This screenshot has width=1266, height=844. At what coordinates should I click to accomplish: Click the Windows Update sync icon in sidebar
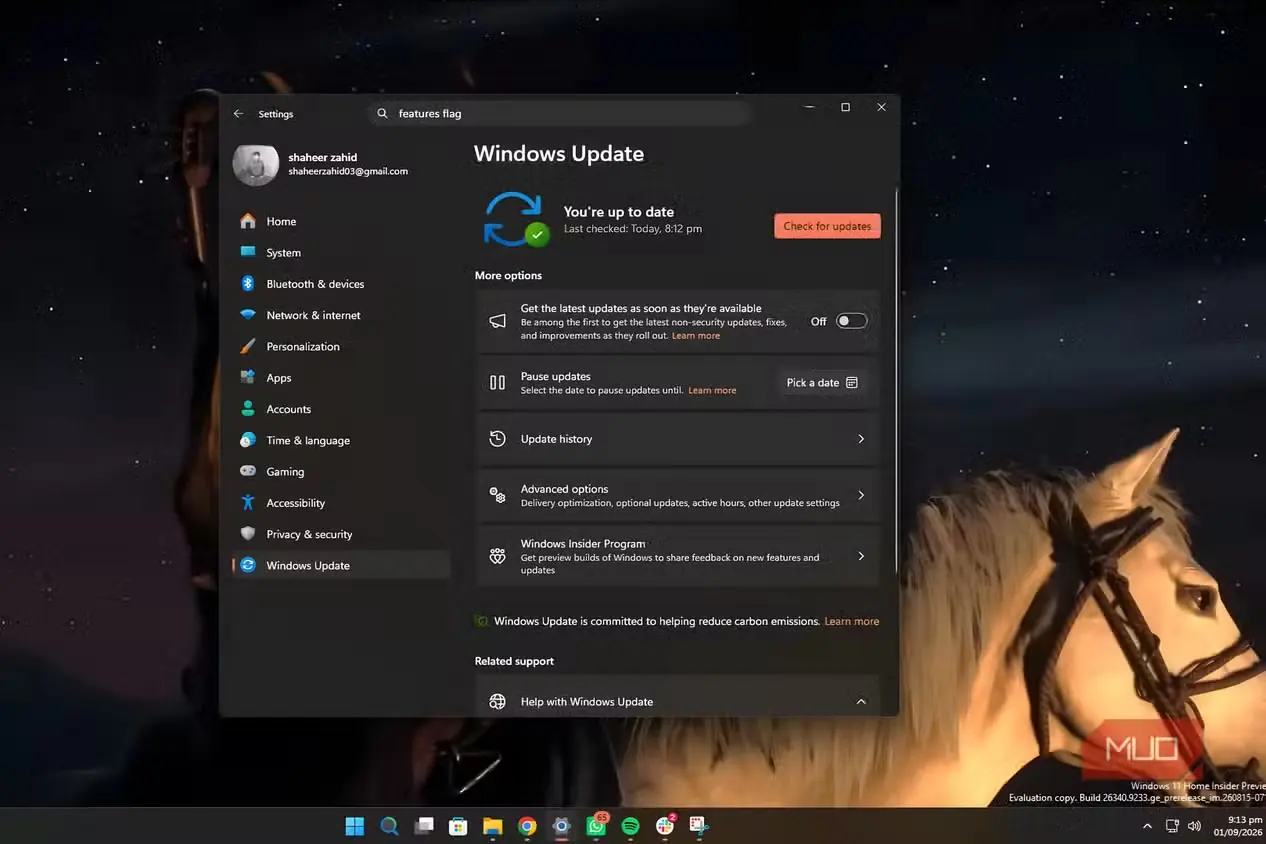248,565
